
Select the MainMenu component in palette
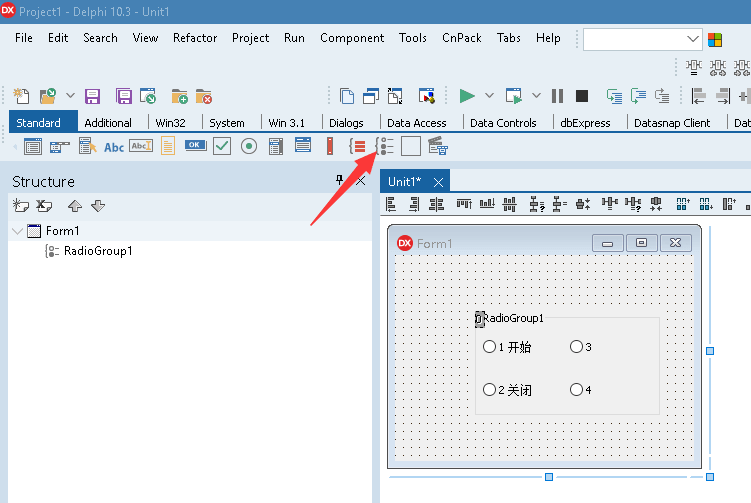[x=59, y=146]
